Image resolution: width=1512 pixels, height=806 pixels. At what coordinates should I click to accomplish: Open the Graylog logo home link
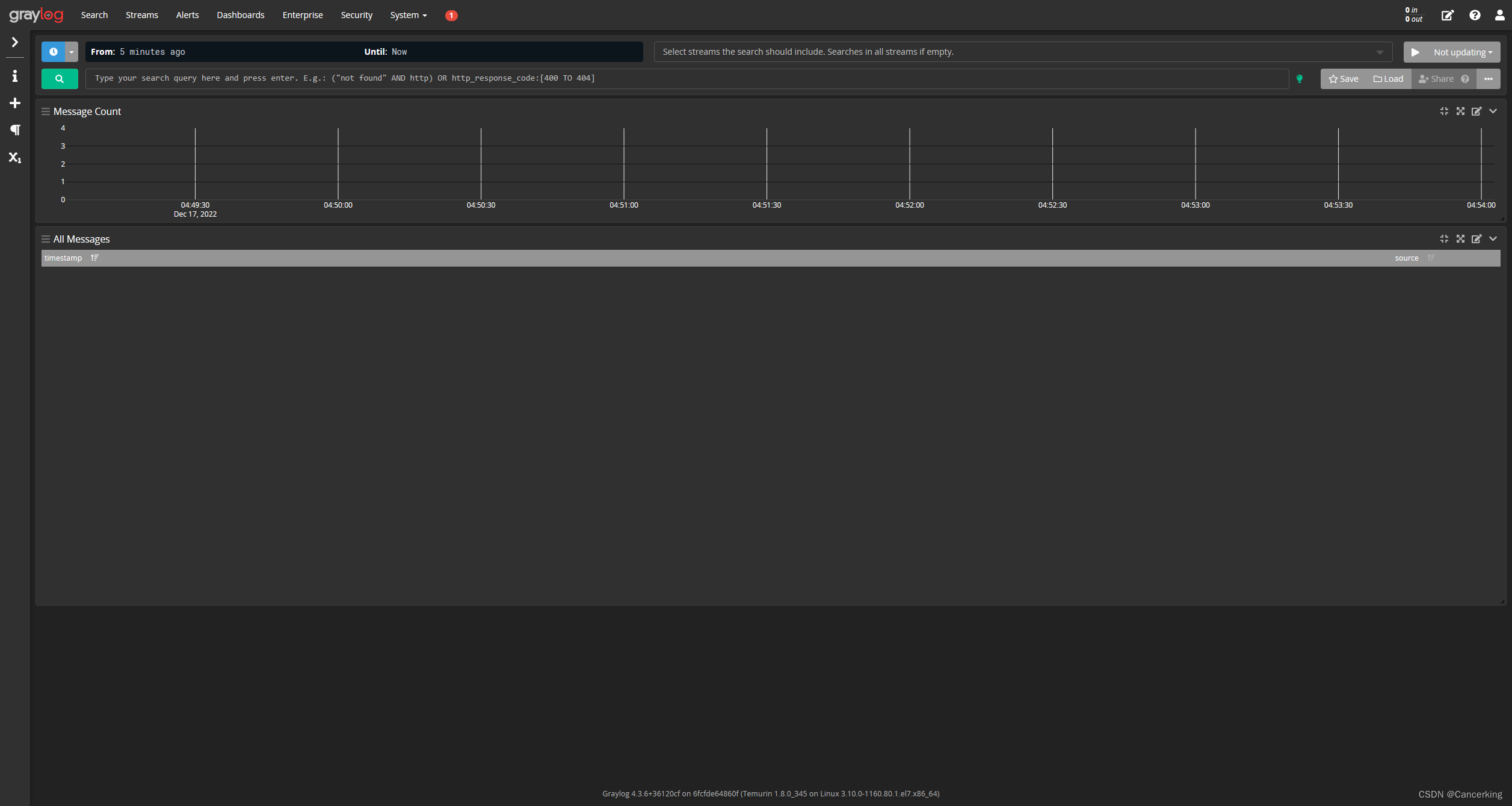coord(36,15)
